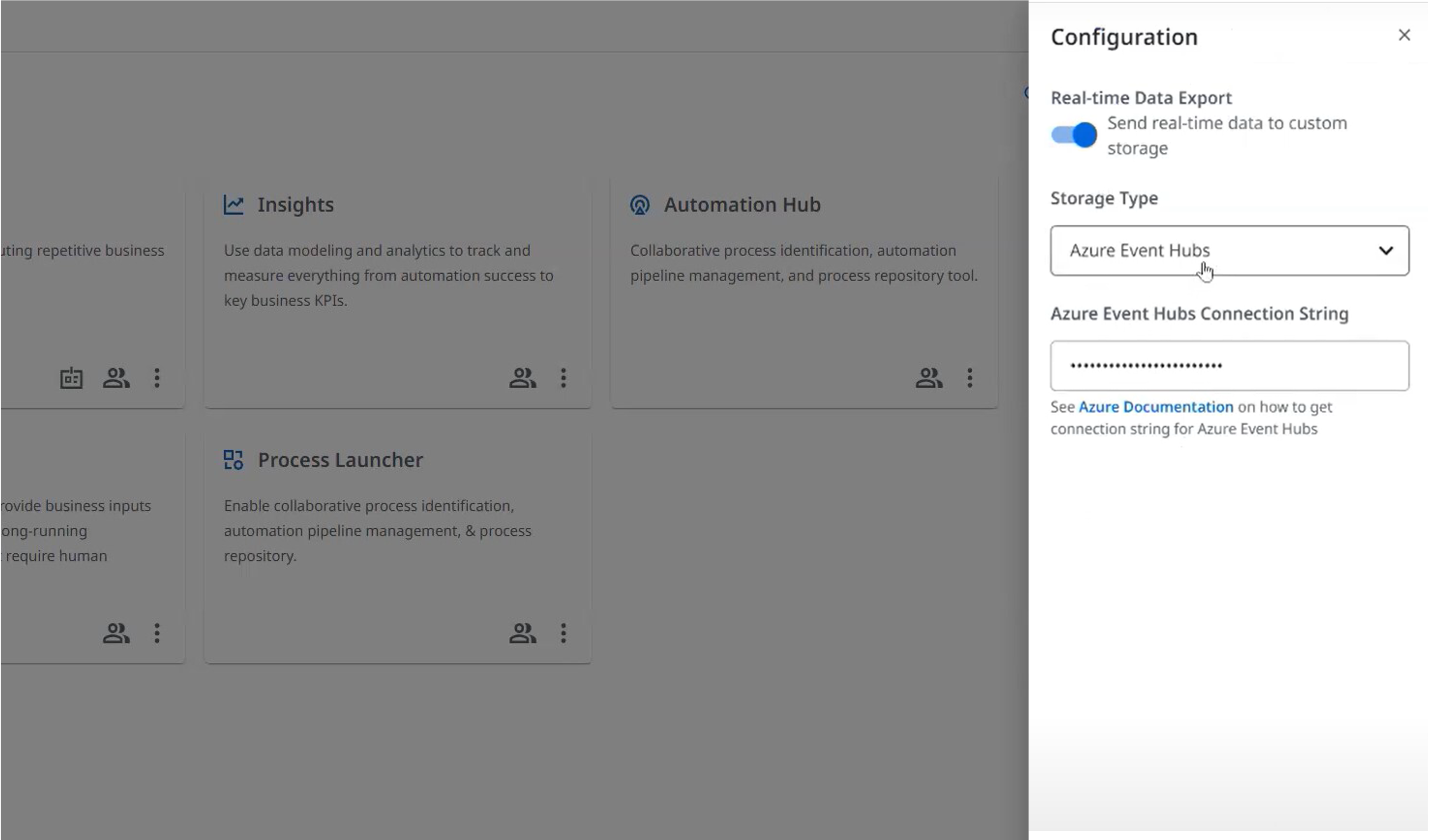Click the Automation Hub icon
The width and height of the screenshot is (1429, 840).
(640, 205)
